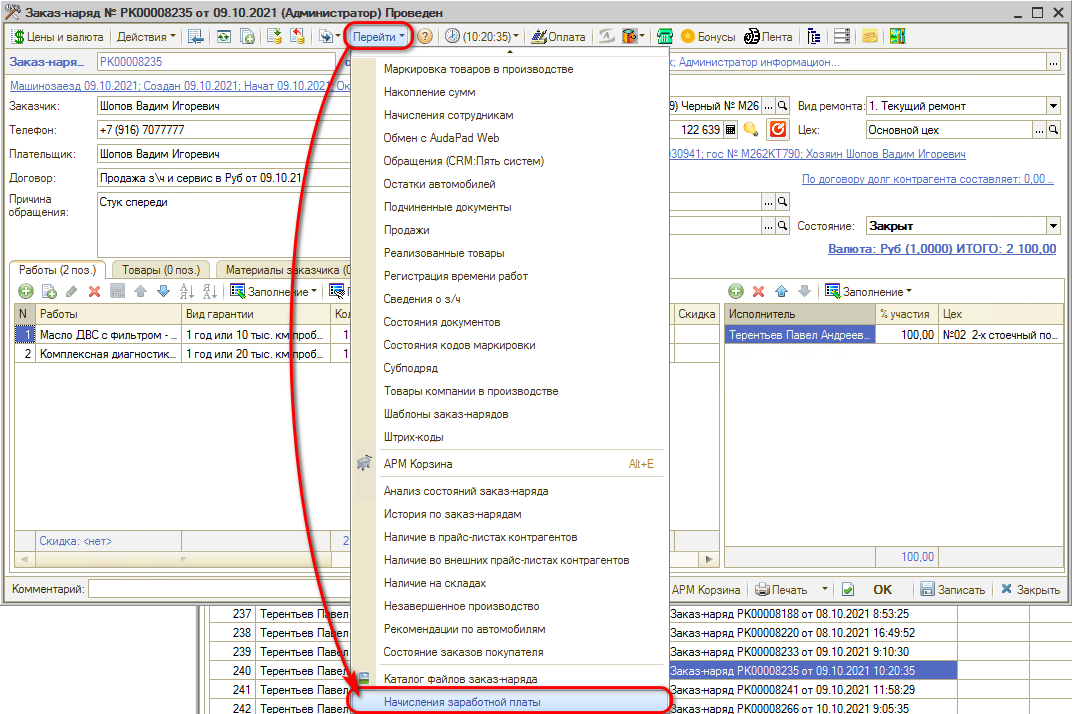This screenshot has width=1072, height=714.
Task: Expand the Состояние dropdown
Action: click(1052, 226)
